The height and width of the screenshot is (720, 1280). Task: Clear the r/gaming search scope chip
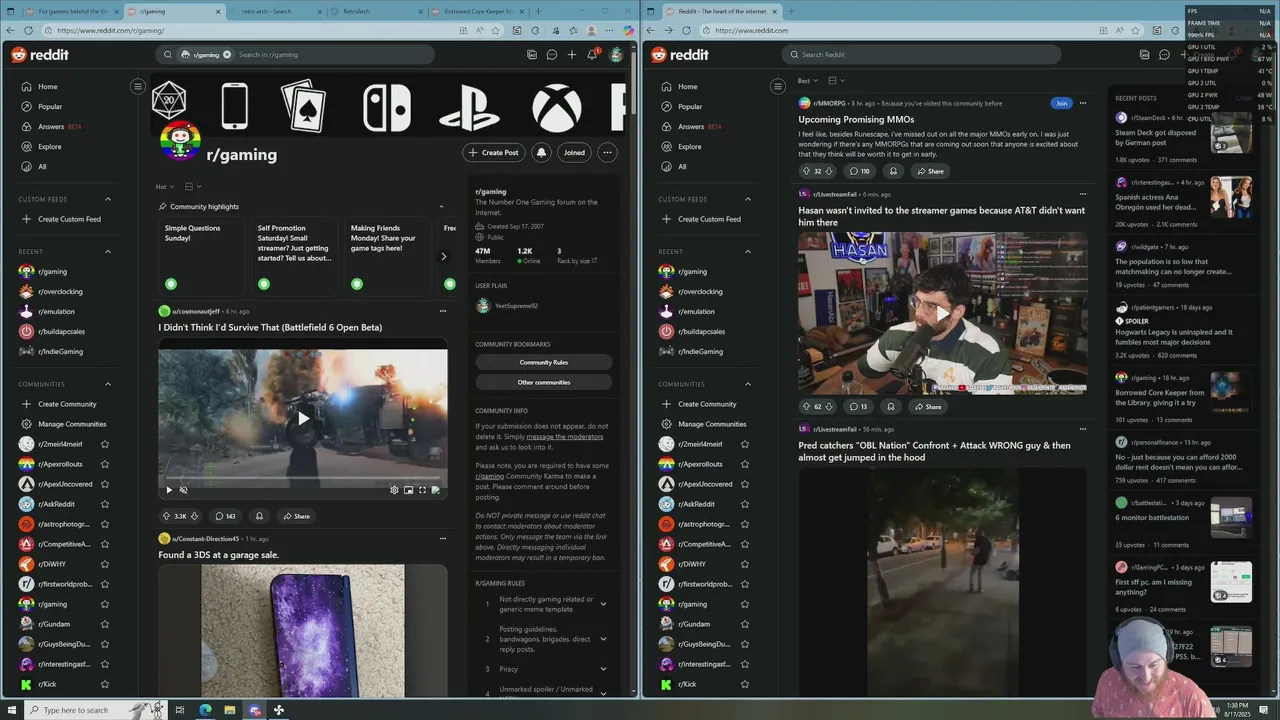tap(227, 55)
